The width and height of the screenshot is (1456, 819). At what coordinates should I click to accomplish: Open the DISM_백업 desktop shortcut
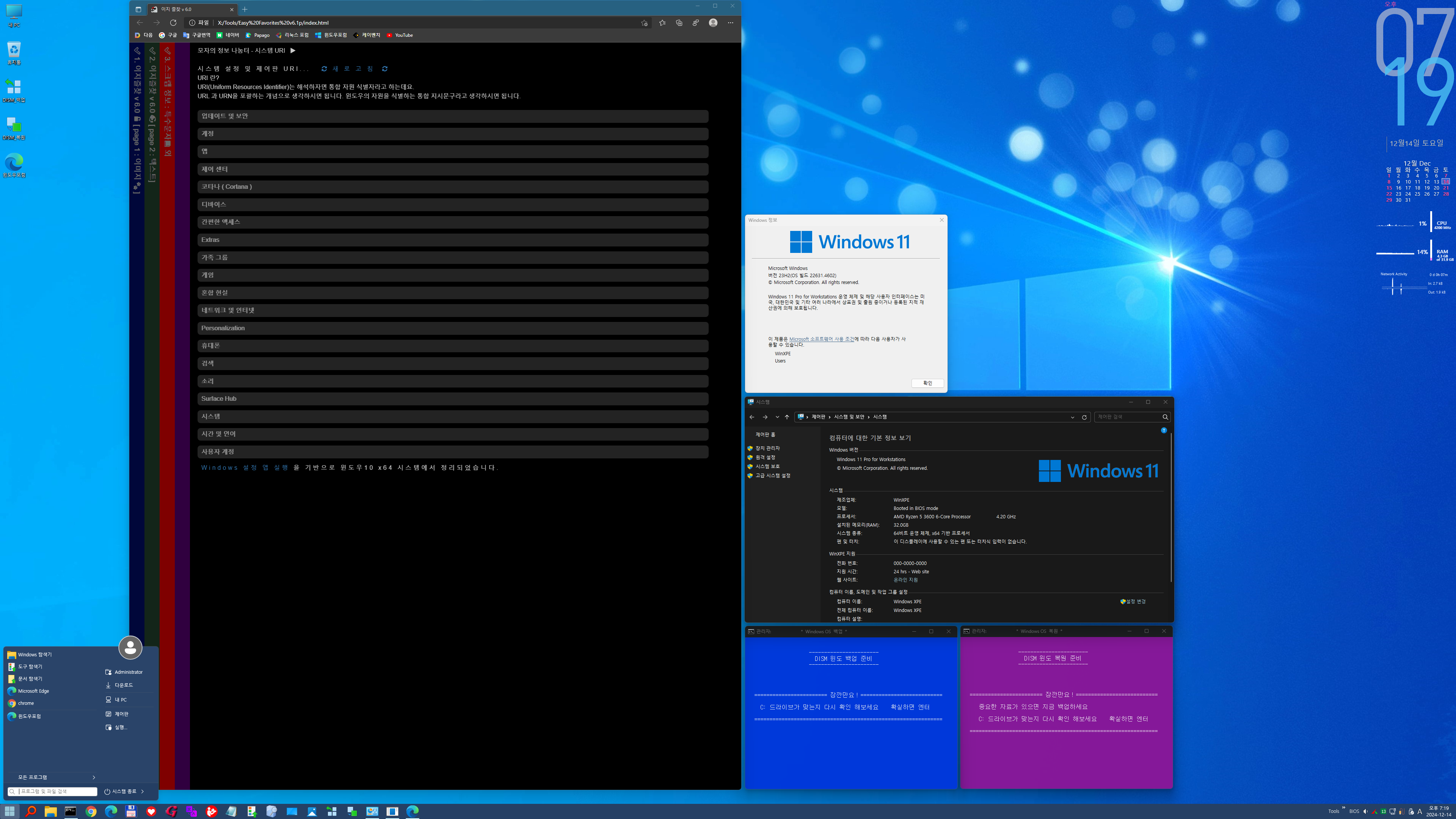pos(14,91)
